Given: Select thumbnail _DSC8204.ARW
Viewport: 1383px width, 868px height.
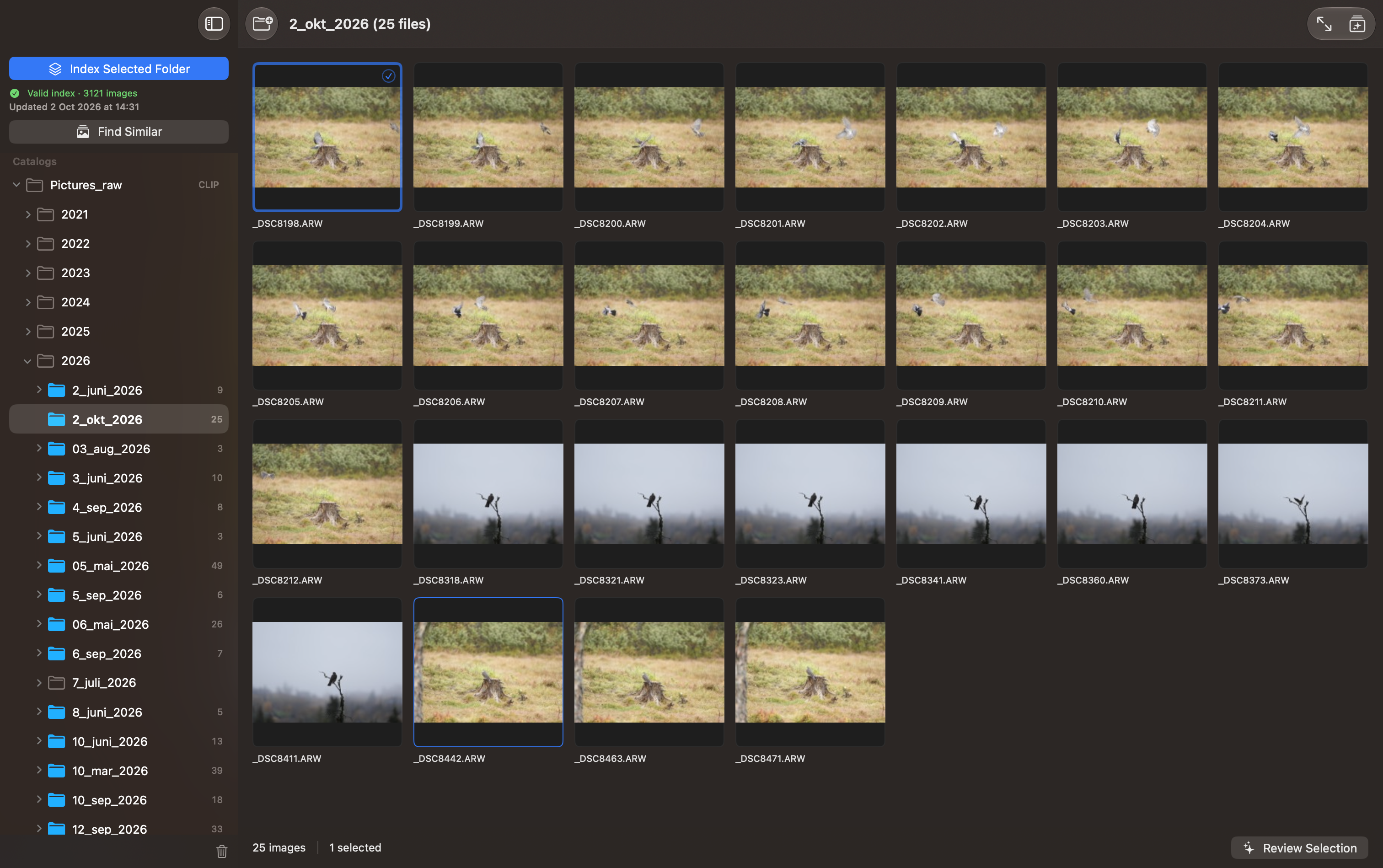Looking at the screenshot, I should click(1293, 137).
